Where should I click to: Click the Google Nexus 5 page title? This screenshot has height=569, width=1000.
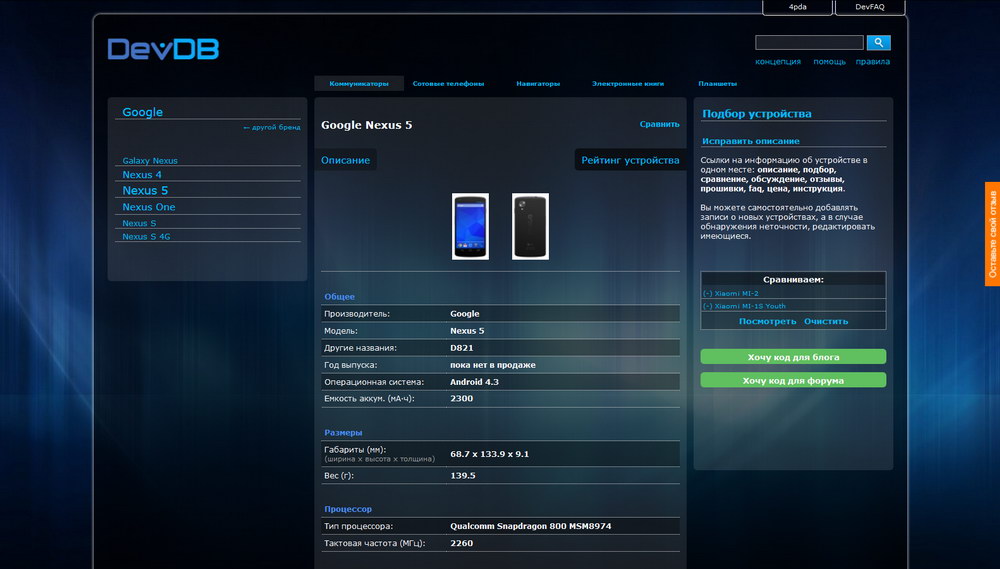tap(367, 125)
